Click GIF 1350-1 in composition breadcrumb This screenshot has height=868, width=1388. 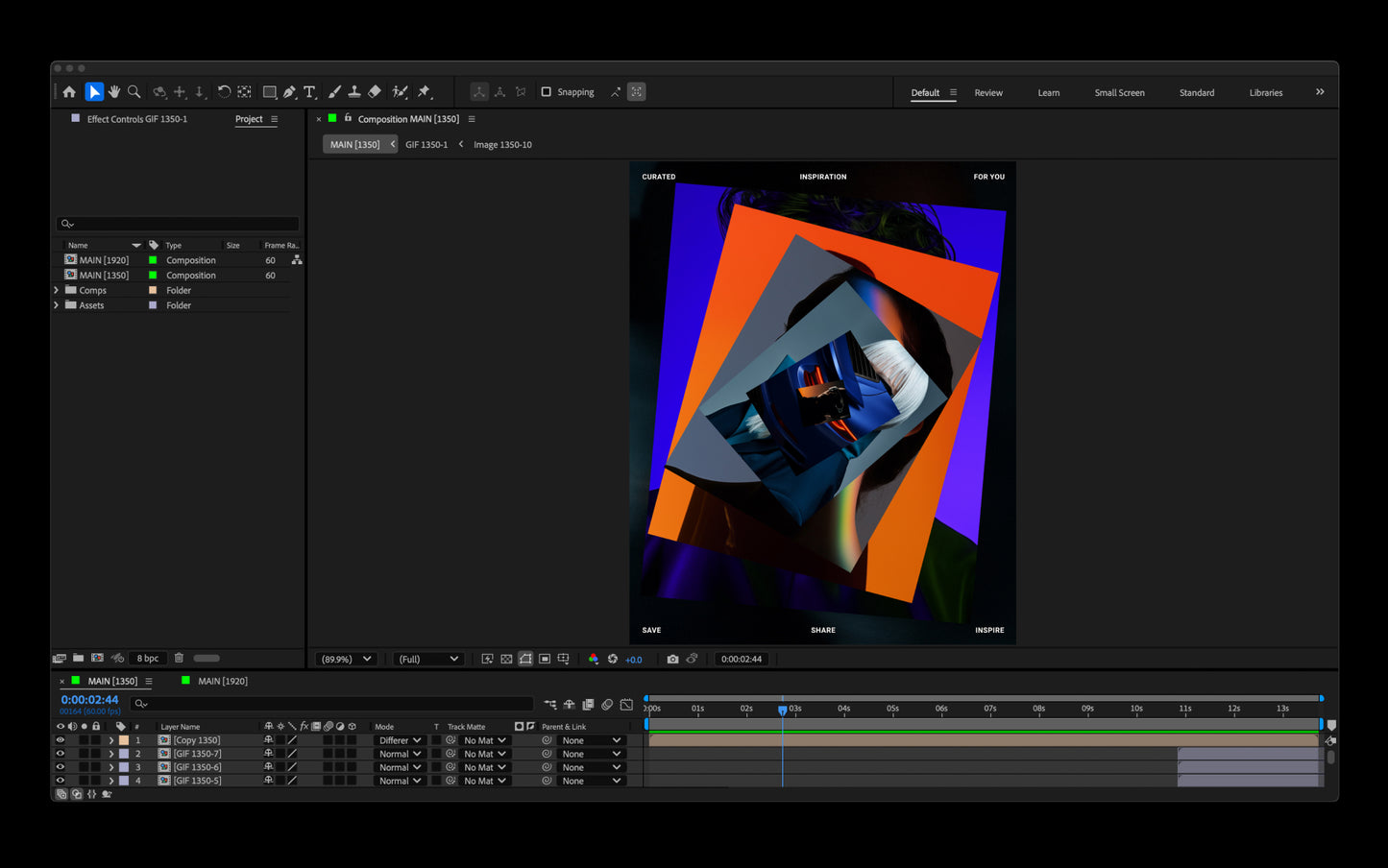tap(426, 145)
